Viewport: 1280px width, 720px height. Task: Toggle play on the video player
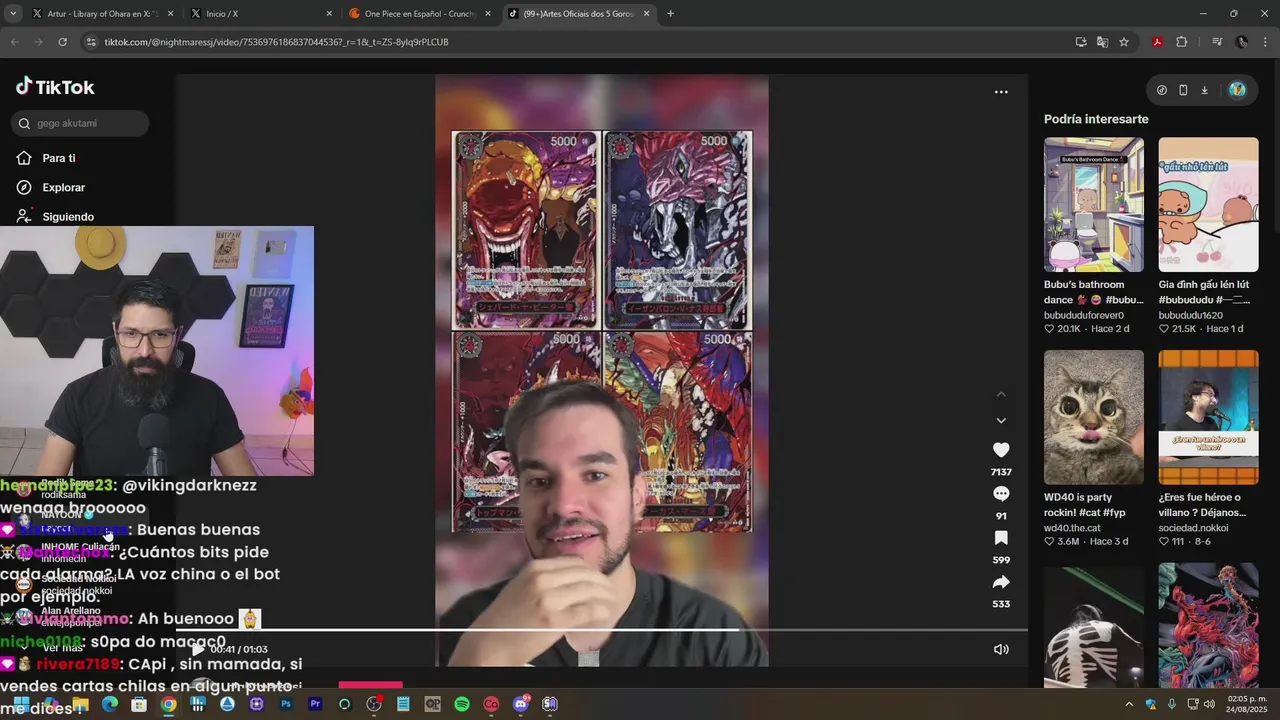click(x=197, y=649)
